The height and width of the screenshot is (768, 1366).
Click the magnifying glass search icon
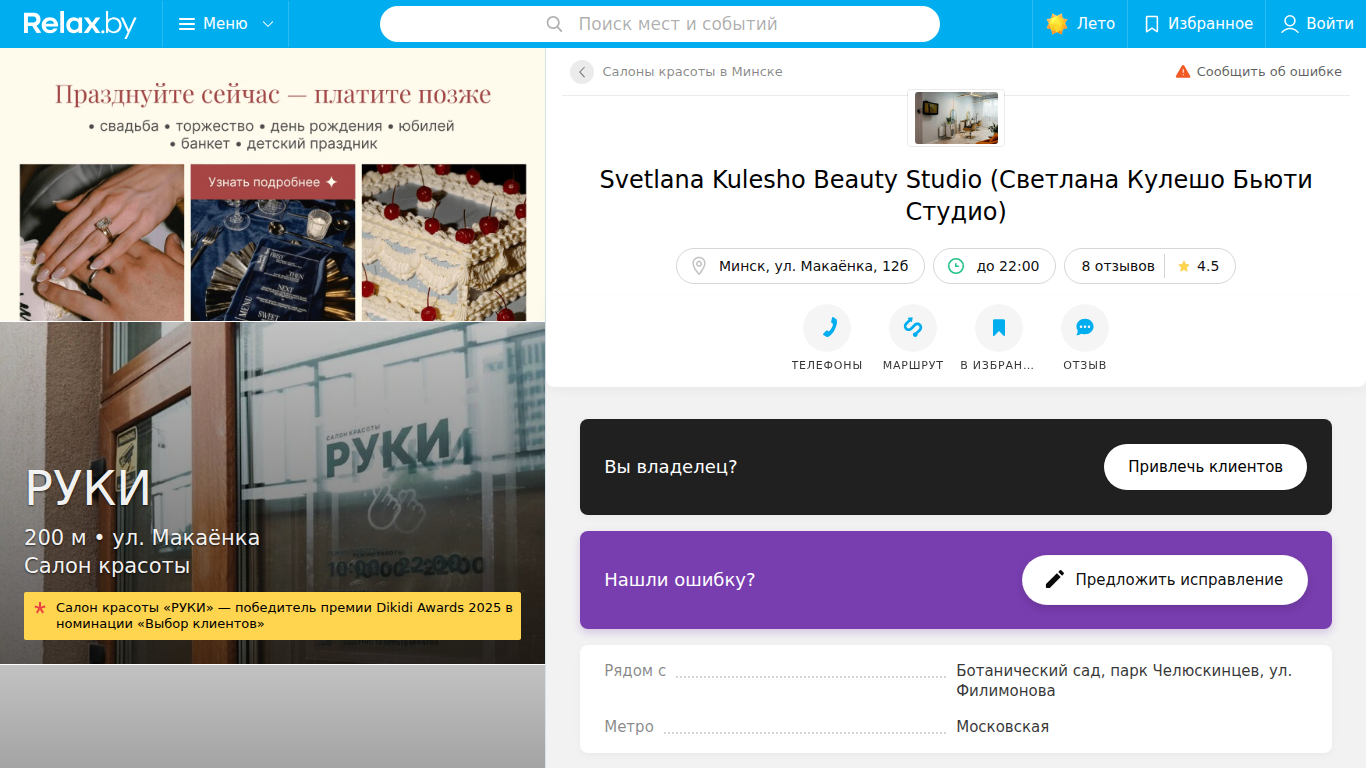[x=555, y=24]
